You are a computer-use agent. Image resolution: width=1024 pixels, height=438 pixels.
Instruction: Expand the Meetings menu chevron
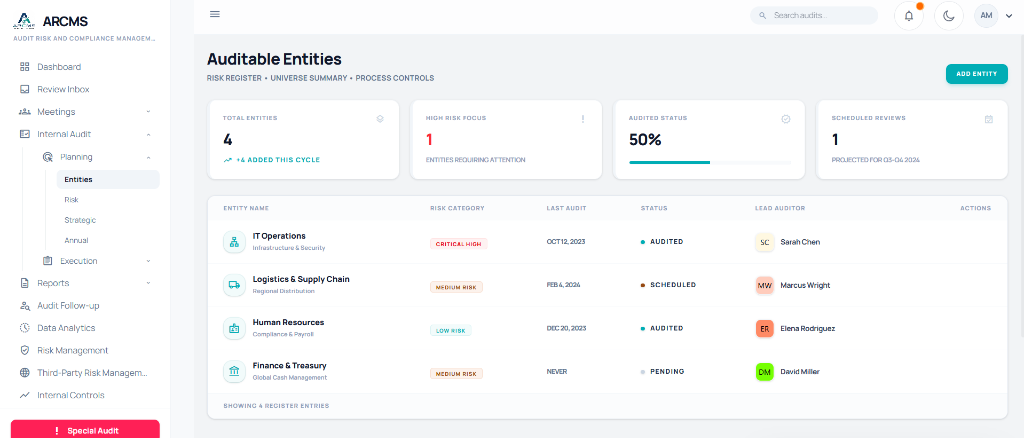(148, 112)
